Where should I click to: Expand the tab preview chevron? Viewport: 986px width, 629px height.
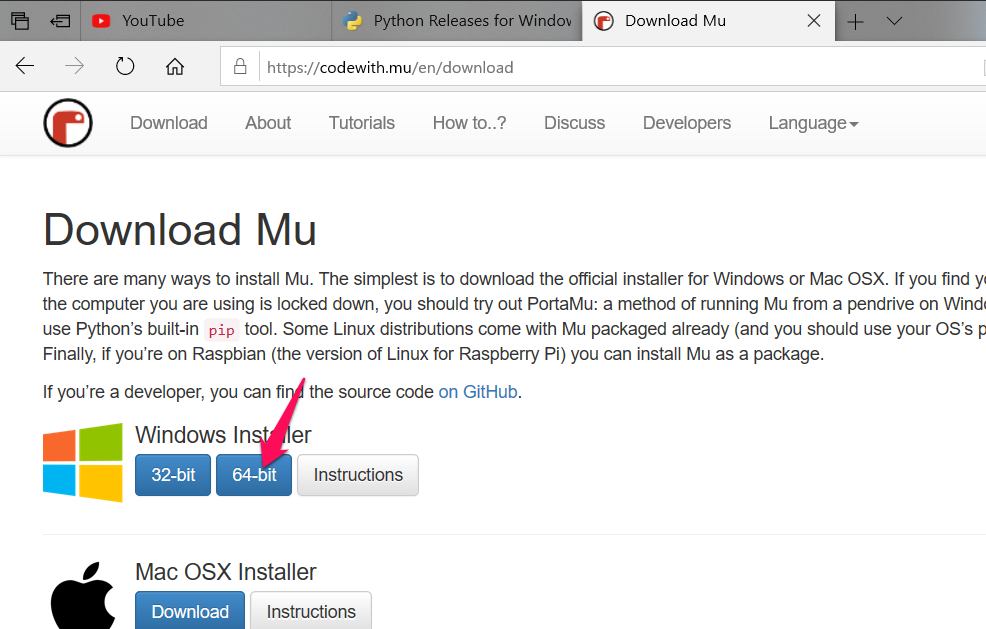tap(894, 21)
